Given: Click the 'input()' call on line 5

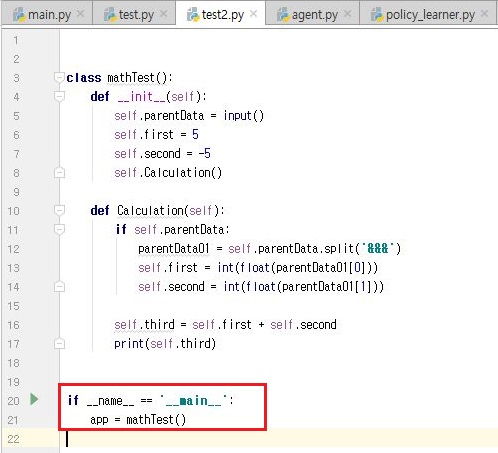Looking at the screenshot, I should [244, 116].
